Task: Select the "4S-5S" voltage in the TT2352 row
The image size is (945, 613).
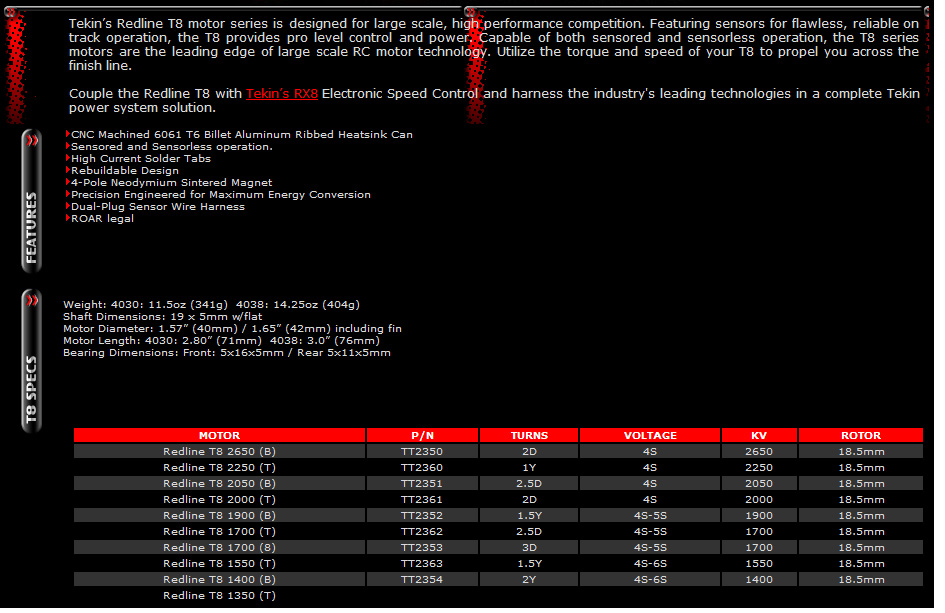Action: [650, 515]
